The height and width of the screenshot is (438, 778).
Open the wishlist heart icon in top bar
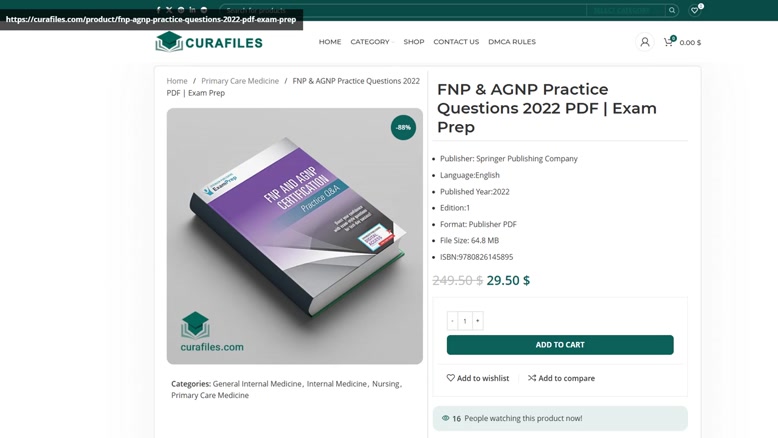point(695,10)
